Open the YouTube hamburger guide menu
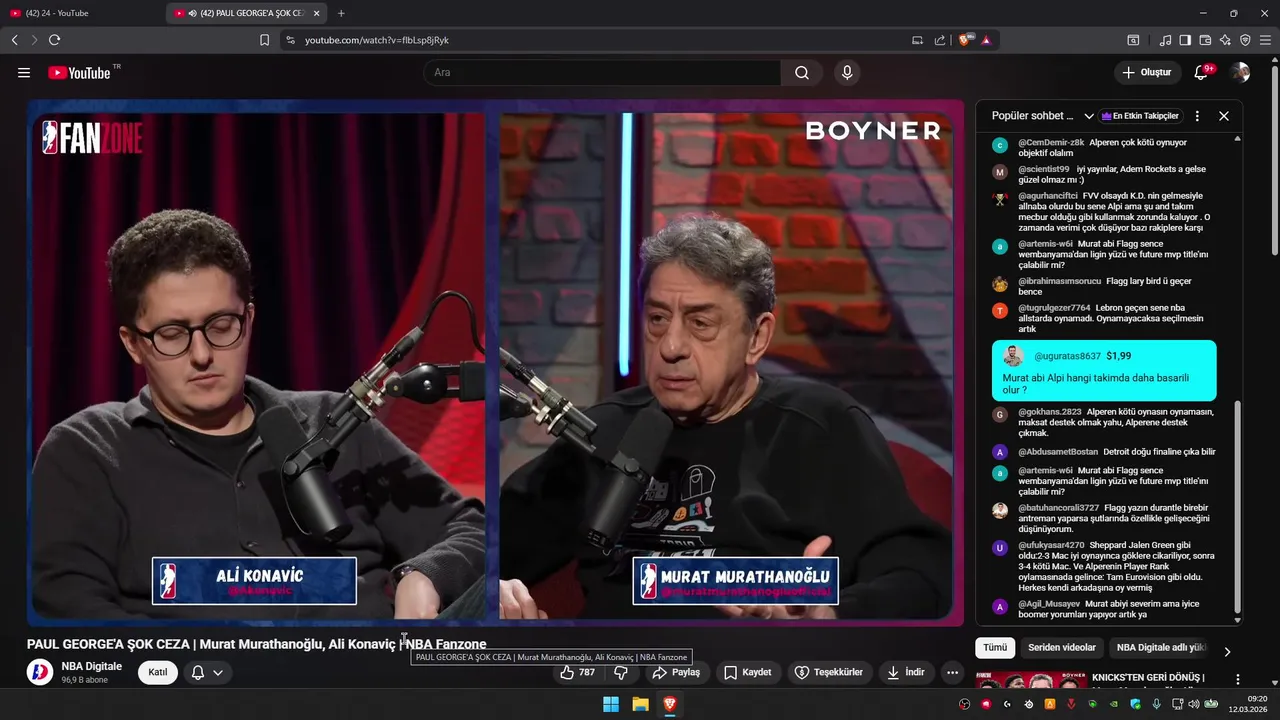 pos(24,72)
